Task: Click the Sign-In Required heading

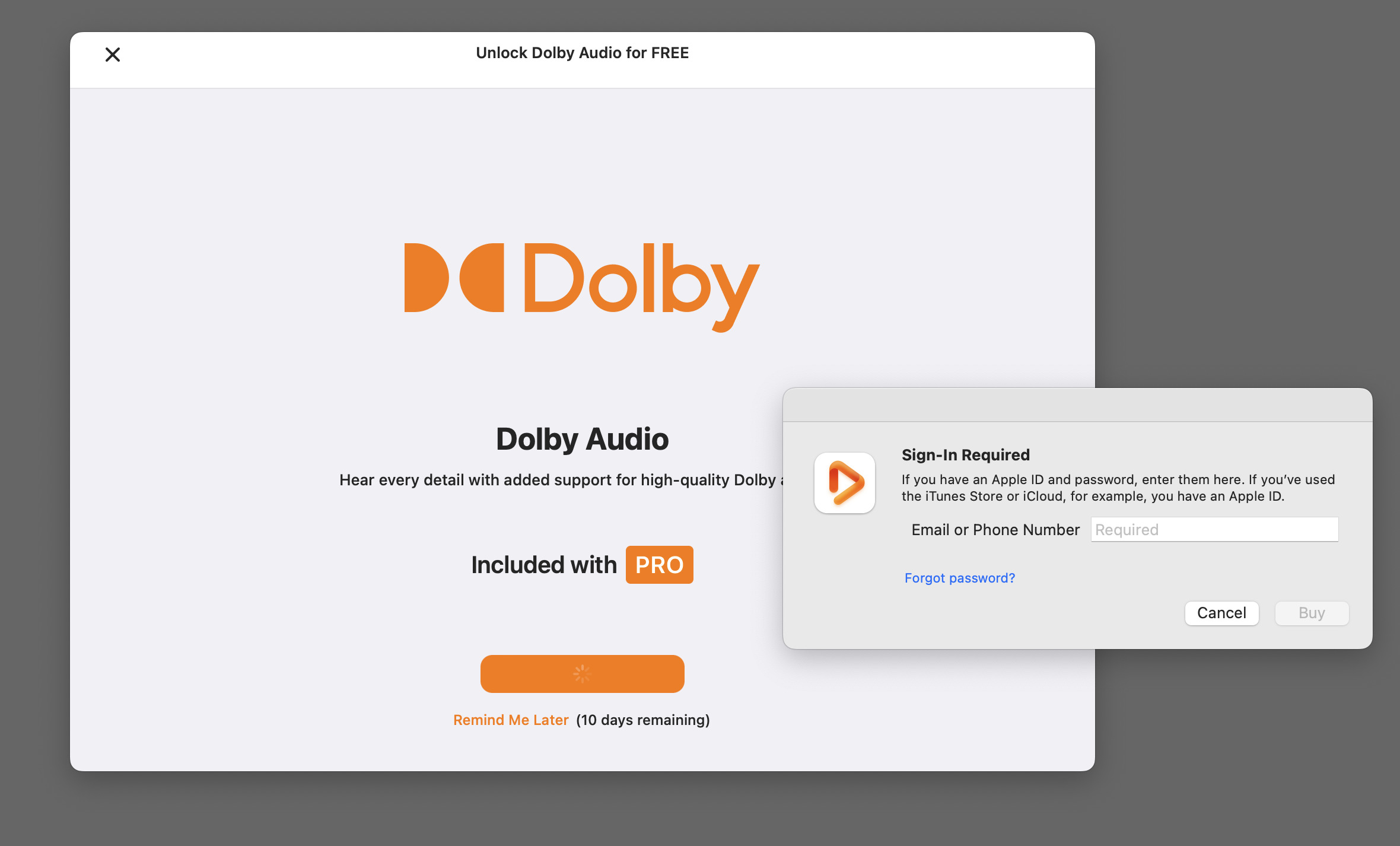Action: 965,455
